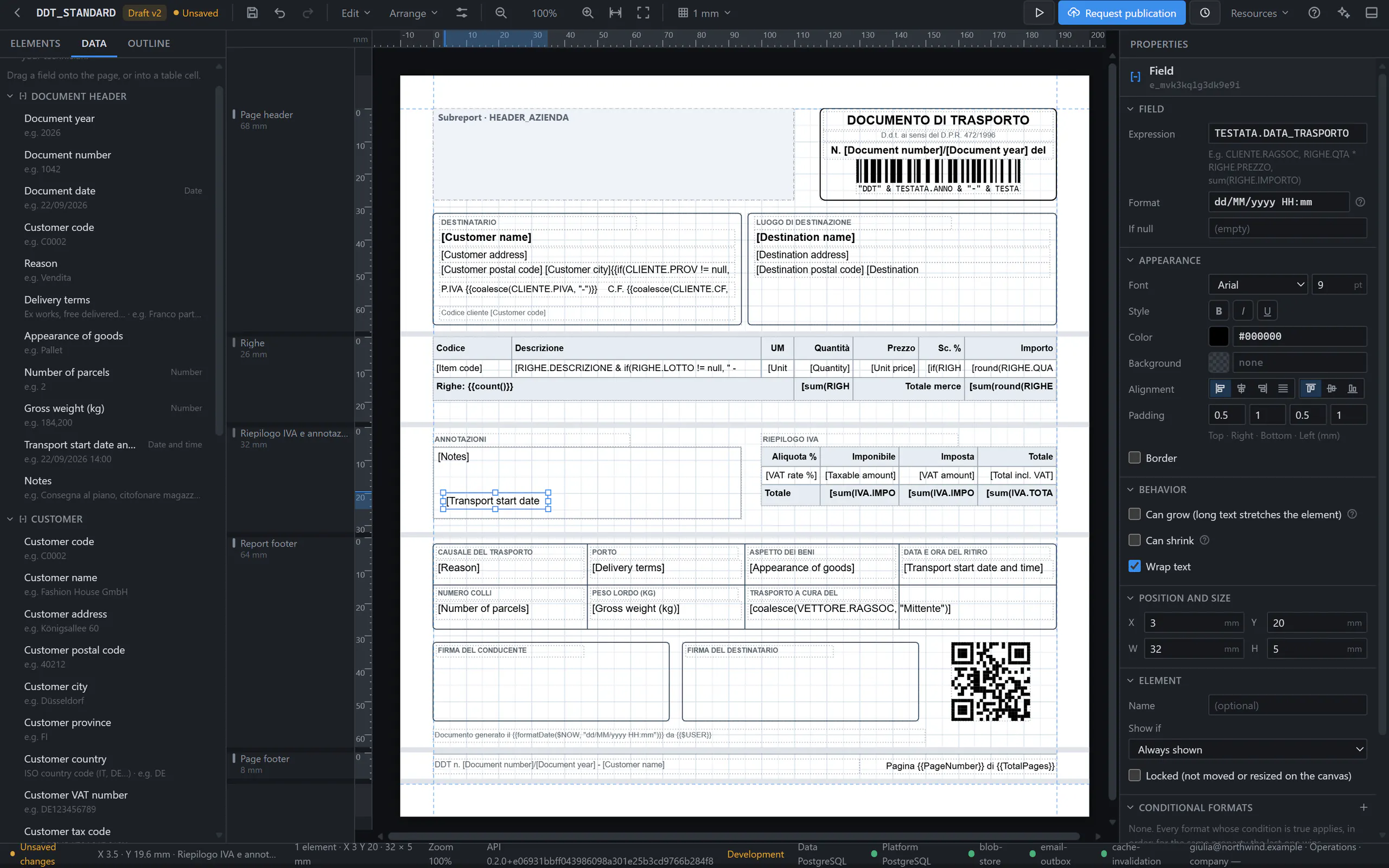Image resolution: width=1389 pixels, height=868 pixels.
Task: Open the version history clock icon
Action: (x=1205, y=12)
